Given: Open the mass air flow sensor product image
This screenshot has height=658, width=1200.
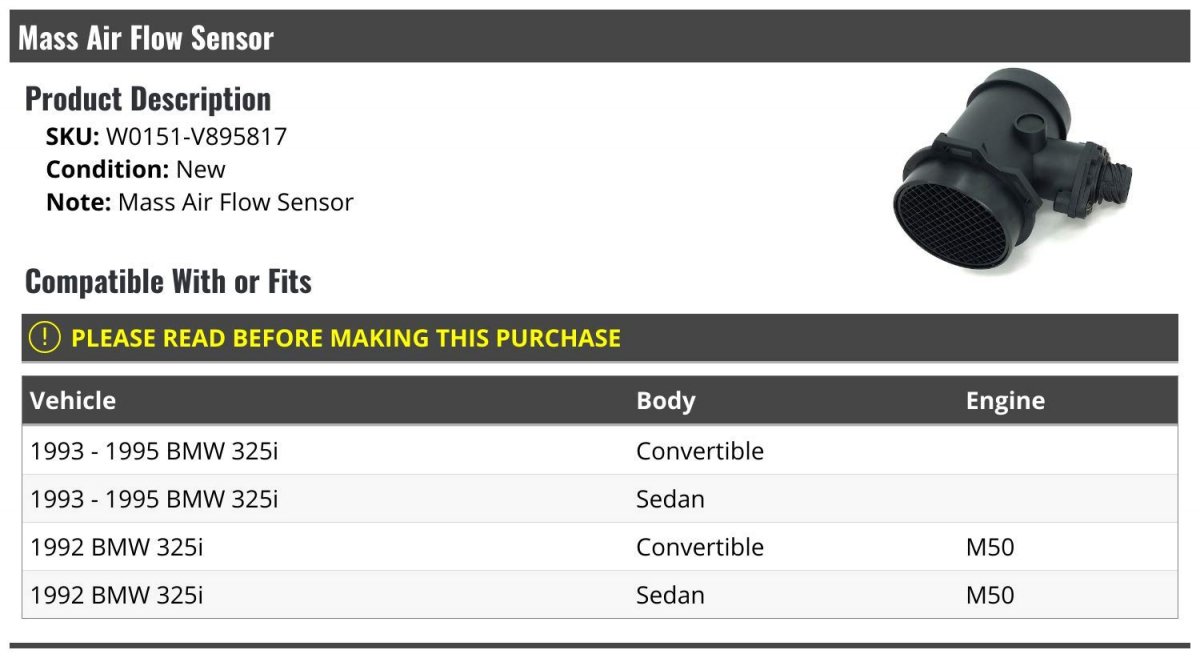Looking at the screenshot, I should (x=1014, y=171).
